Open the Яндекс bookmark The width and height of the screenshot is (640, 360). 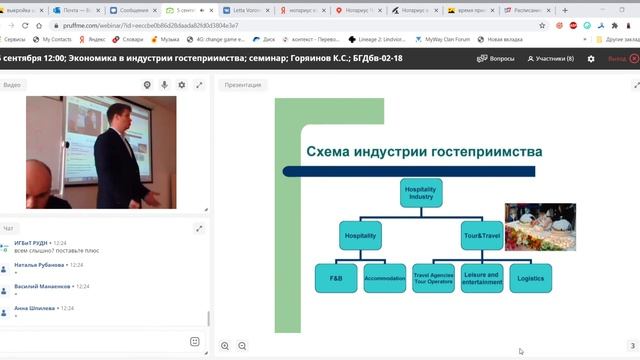click(x=92, y=40)
